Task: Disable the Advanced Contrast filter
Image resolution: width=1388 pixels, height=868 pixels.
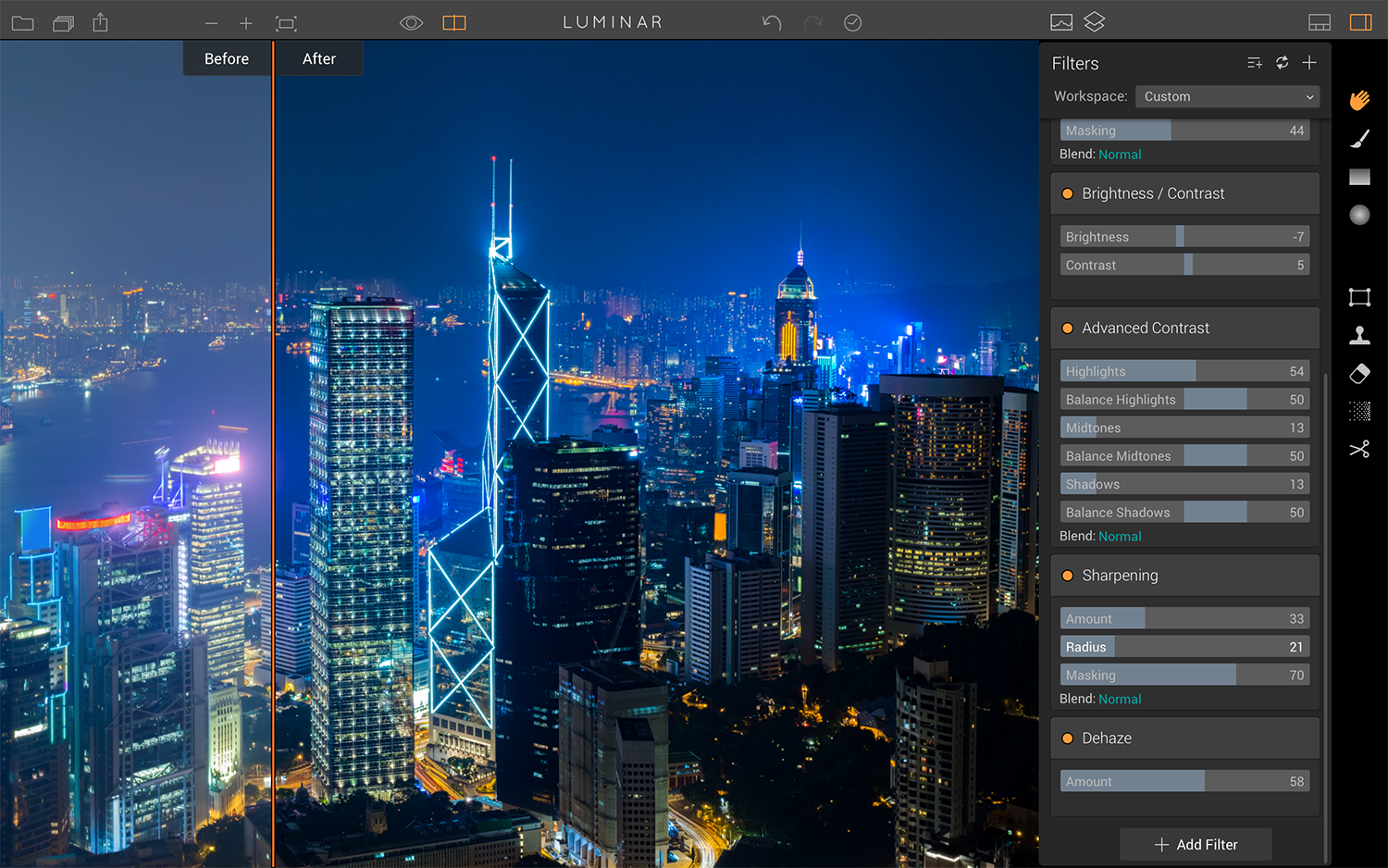Action: pyautogui.click(x=1067, y=329)
